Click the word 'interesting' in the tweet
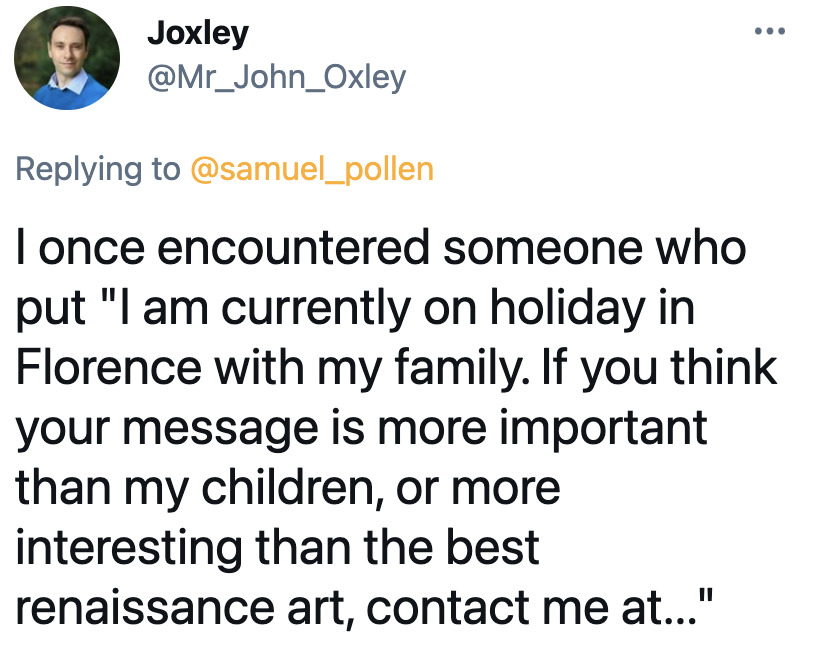This screenshot has height=658, width=816. [x=129, y=548]
